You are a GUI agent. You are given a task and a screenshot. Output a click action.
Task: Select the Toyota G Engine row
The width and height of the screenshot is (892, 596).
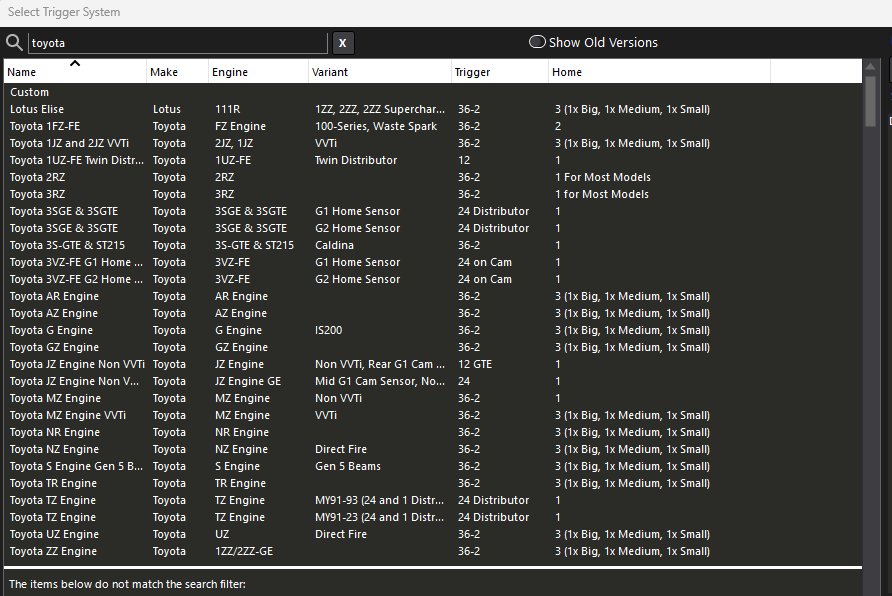tap(432, 330)
